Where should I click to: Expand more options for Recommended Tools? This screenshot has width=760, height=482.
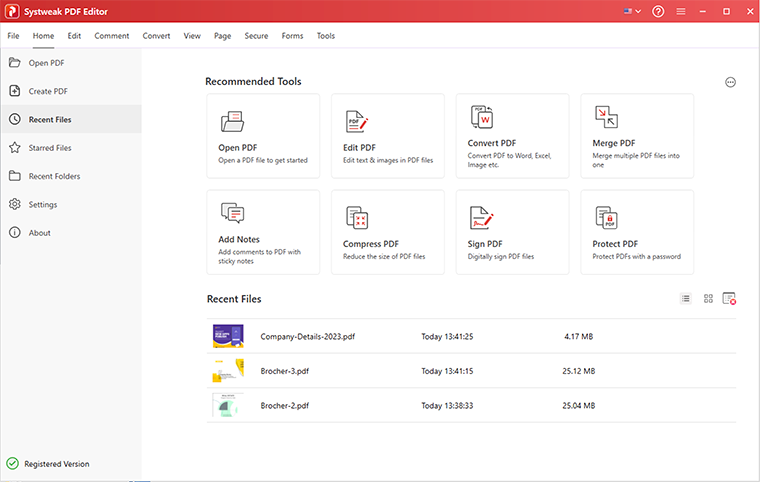(730, 82)
